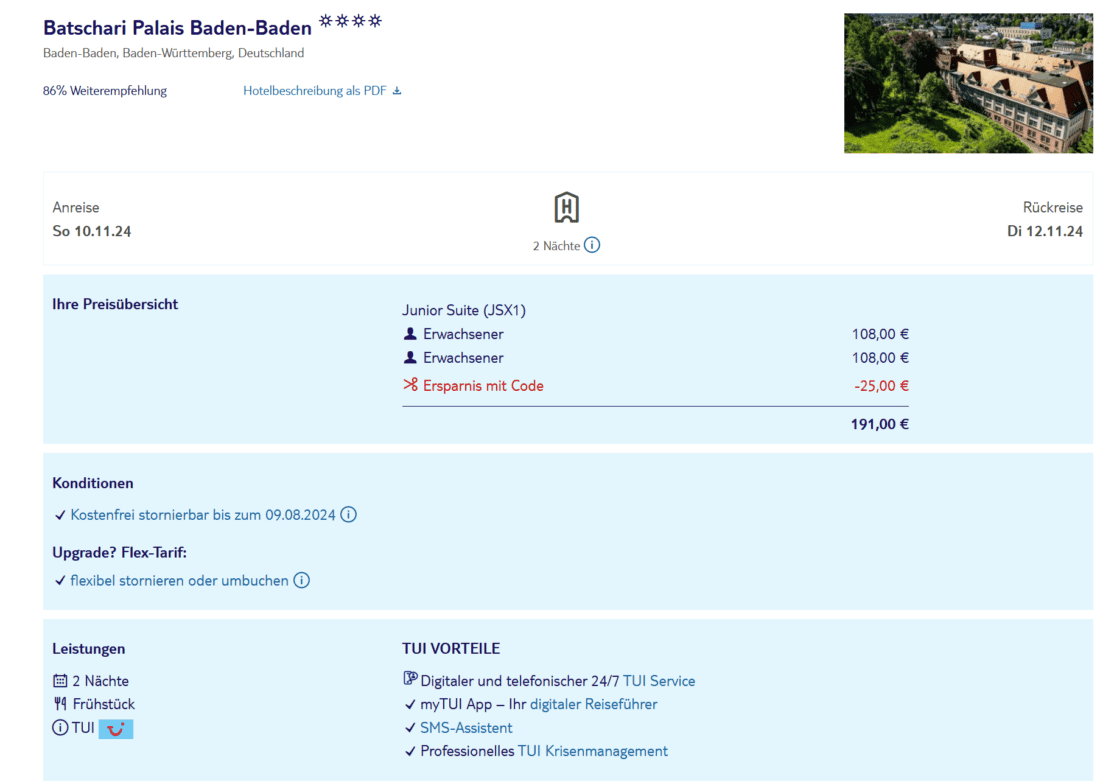Click the calendar icon beside 2 Nächte

[x=60, y=681]
